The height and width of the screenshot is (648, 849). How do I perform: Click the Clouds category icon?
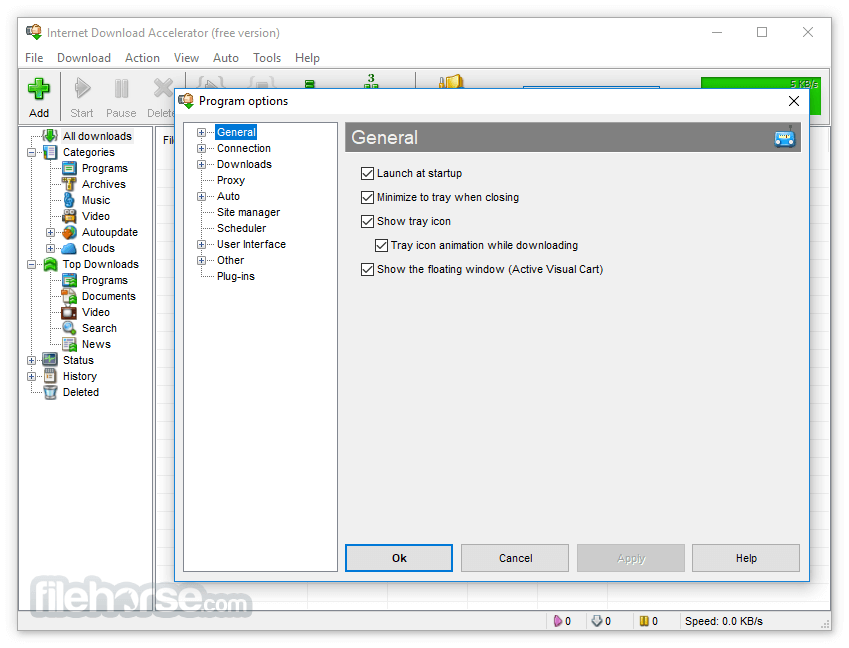pyautogui.click(x=69, y=248)
